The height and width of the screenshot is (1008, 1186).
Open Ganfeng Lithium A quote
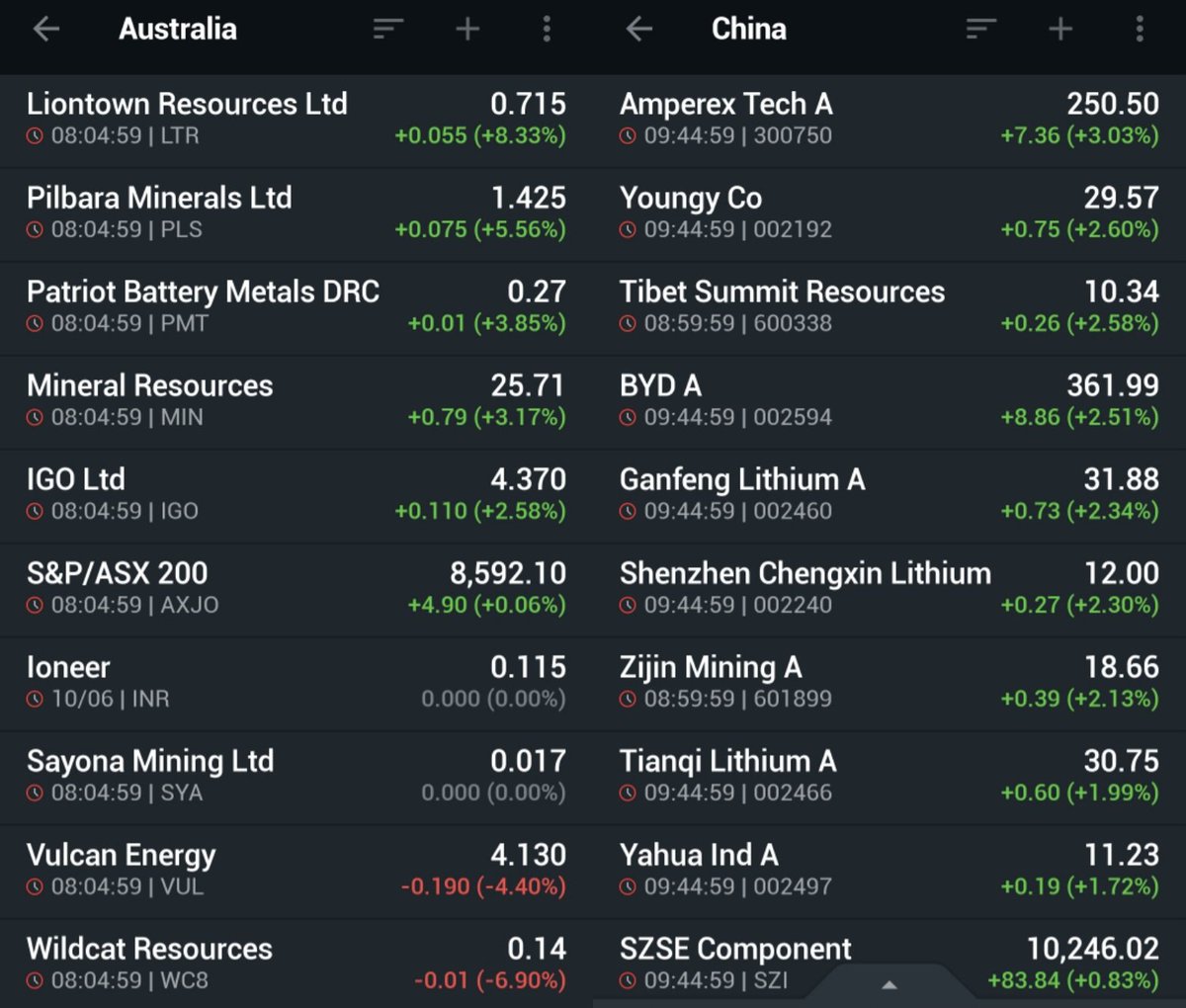889,496
